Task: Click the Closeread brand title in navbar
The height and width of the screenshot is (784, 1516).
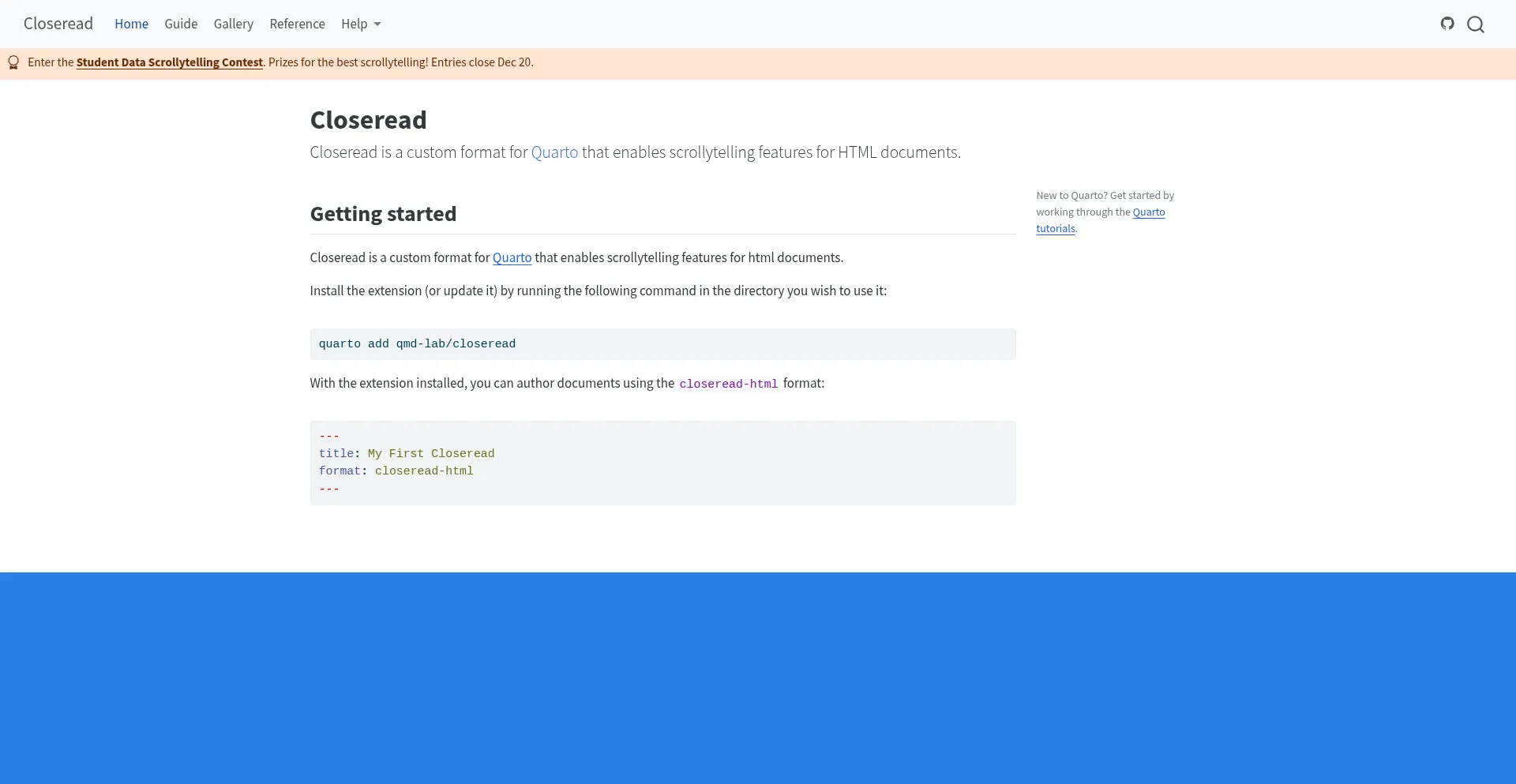Action: point(58,24)
